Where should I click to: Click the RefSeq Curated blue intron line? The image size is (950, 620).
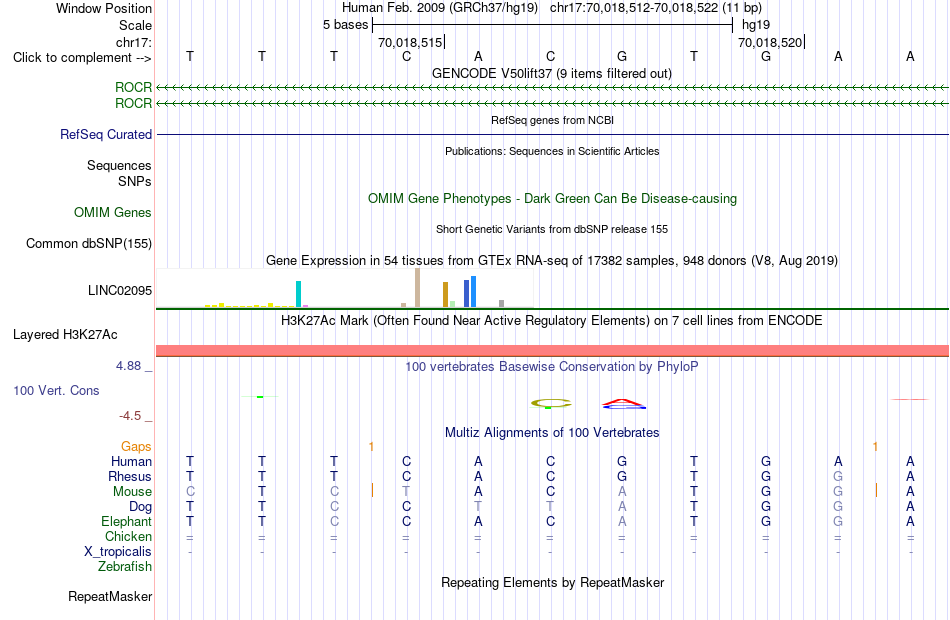click(553, 134)
